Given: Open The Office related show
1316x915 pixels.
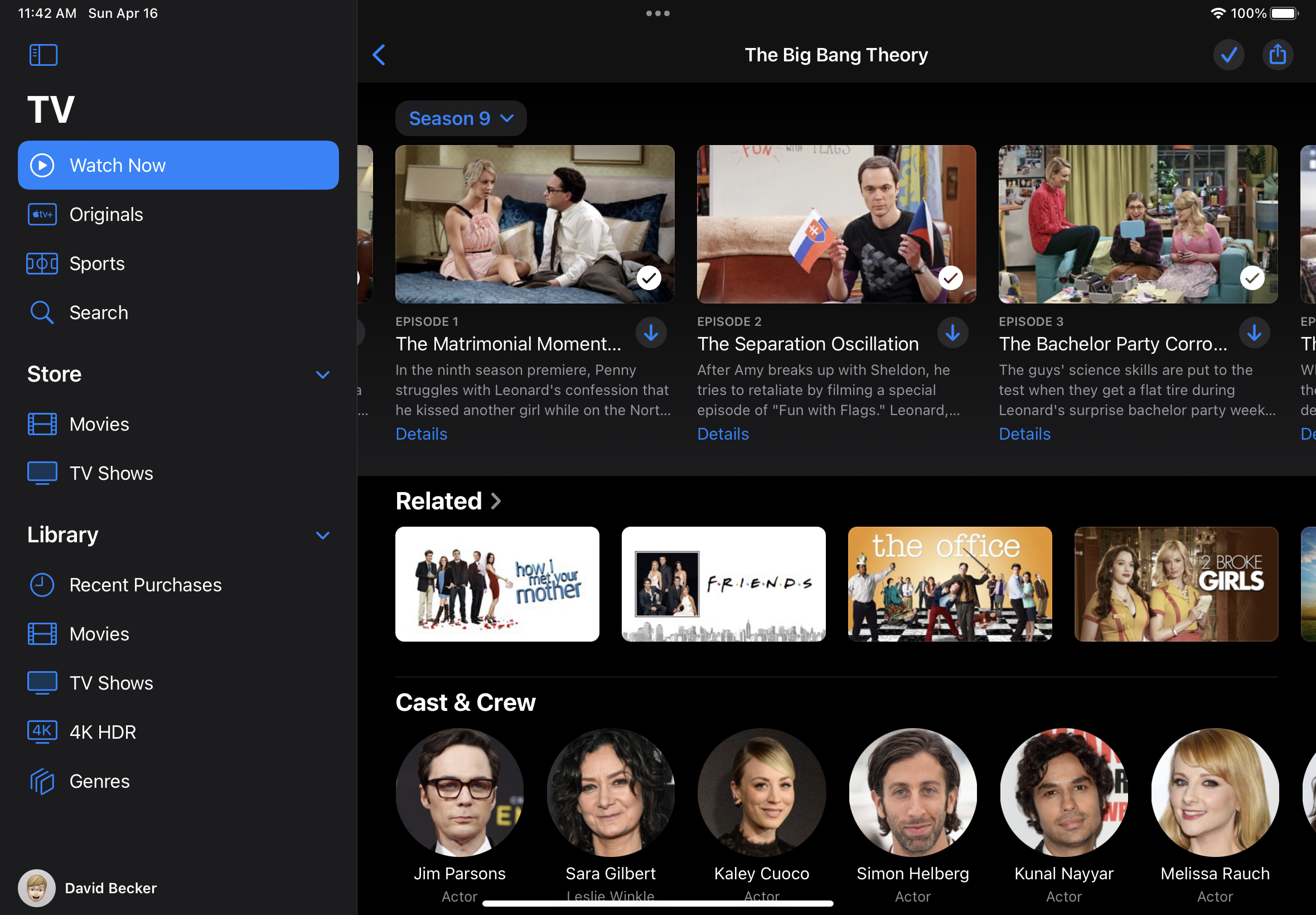Looking at the screenshot, I should click(x=950, y=584).
